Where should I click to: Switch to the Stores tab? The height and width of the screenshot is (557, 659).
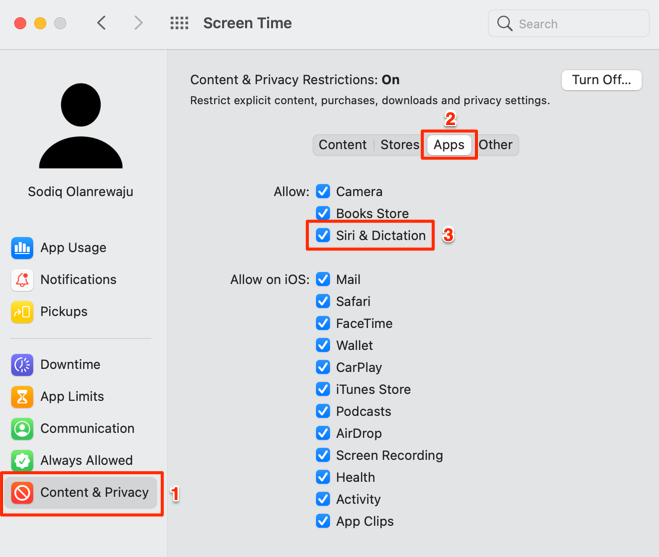[x=399, y=145]
